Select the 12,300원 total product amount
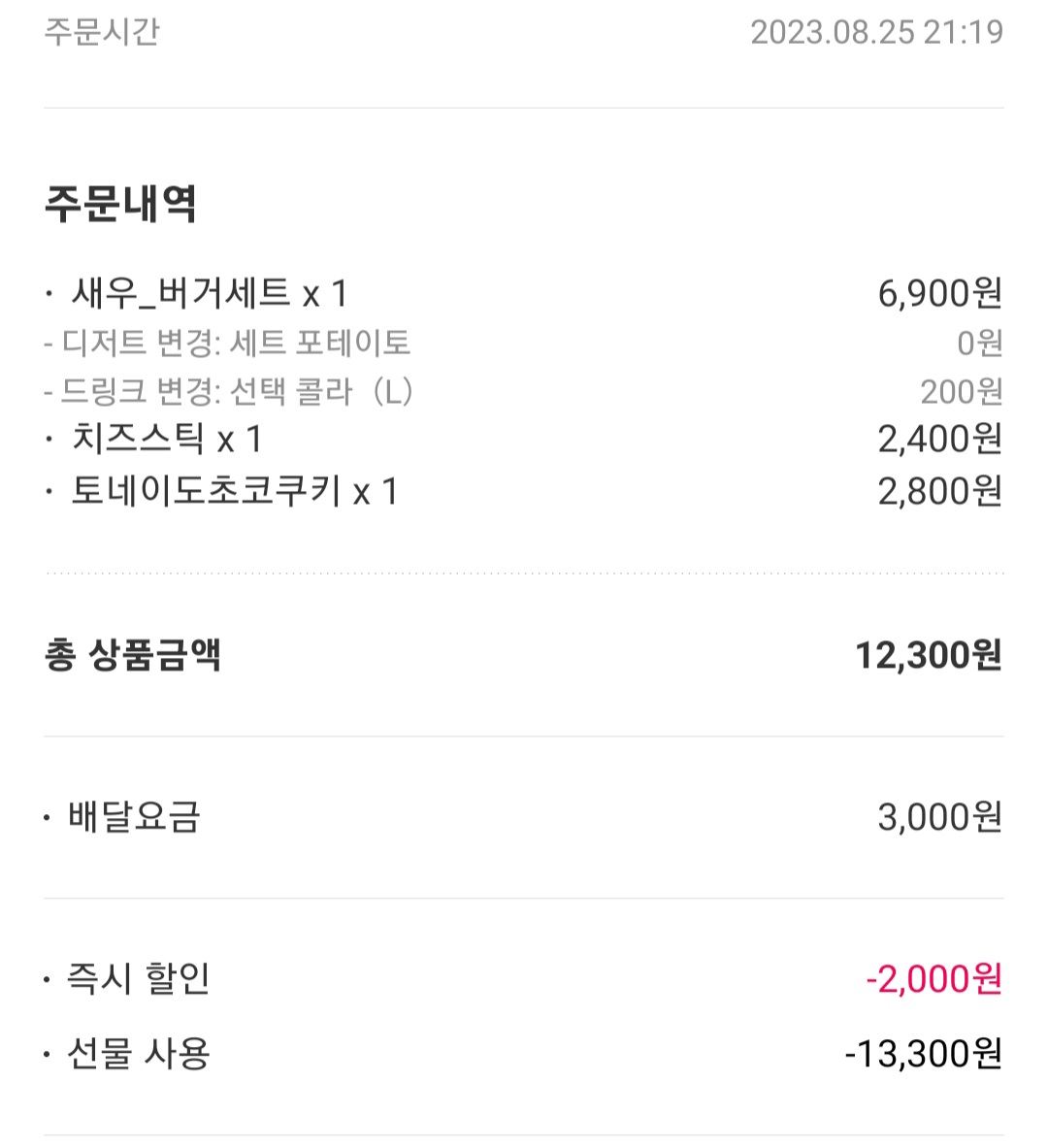The height and width of the screenshot is (1148, 1048). coord(929,654)
